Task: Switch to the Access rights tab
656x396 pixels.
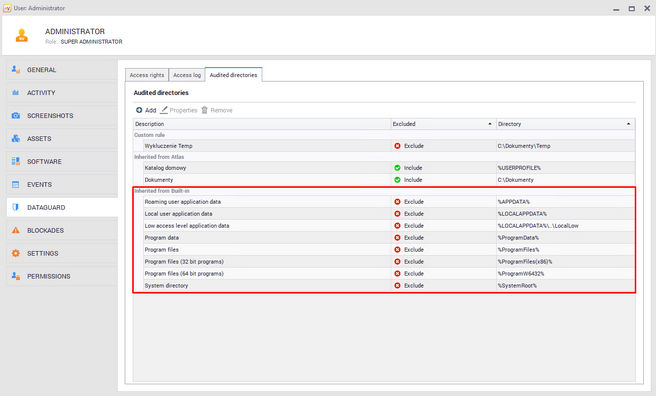Action: pos(147,75)
